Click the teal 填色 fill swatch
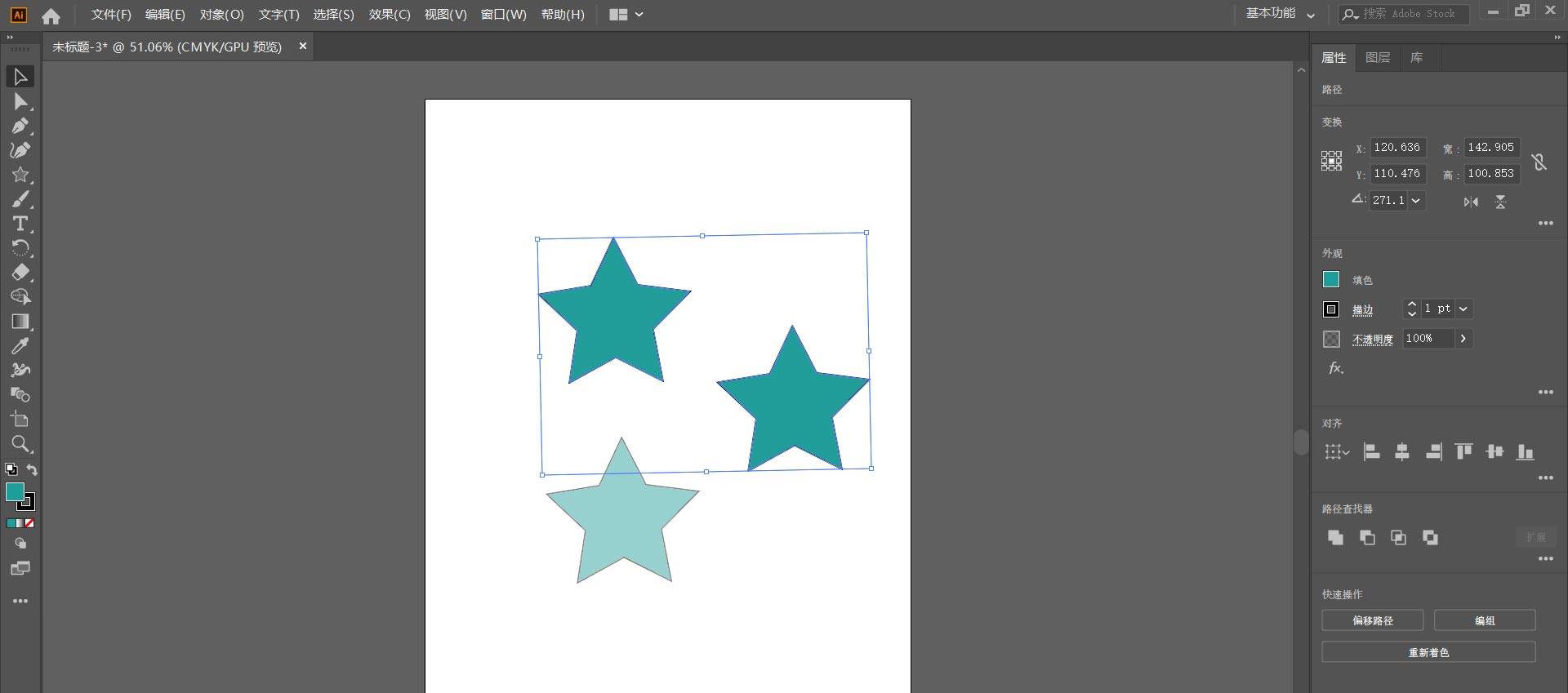This screenshot has width=1568, height=693. [x=1331, y=280]
